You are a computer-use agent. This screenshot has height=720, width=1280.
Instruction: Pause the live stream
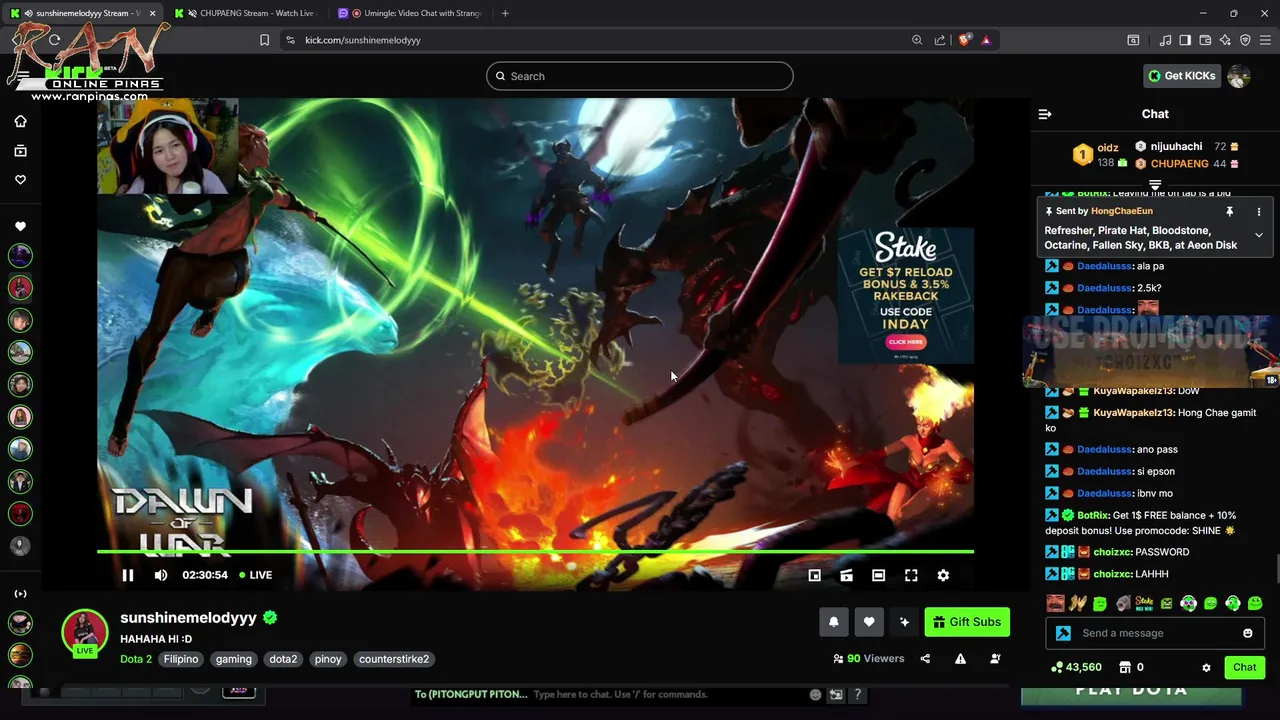(127, 575)
